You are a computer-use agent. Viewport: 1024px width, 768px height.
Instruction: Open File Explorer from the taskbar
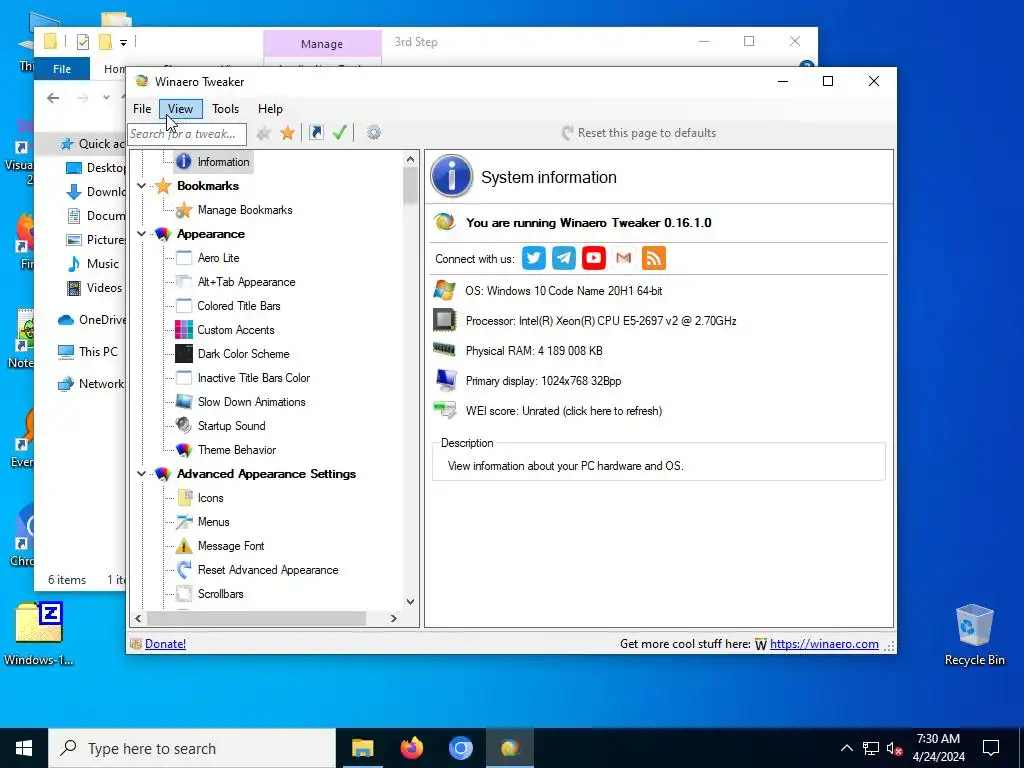click(x=362, y=748)
